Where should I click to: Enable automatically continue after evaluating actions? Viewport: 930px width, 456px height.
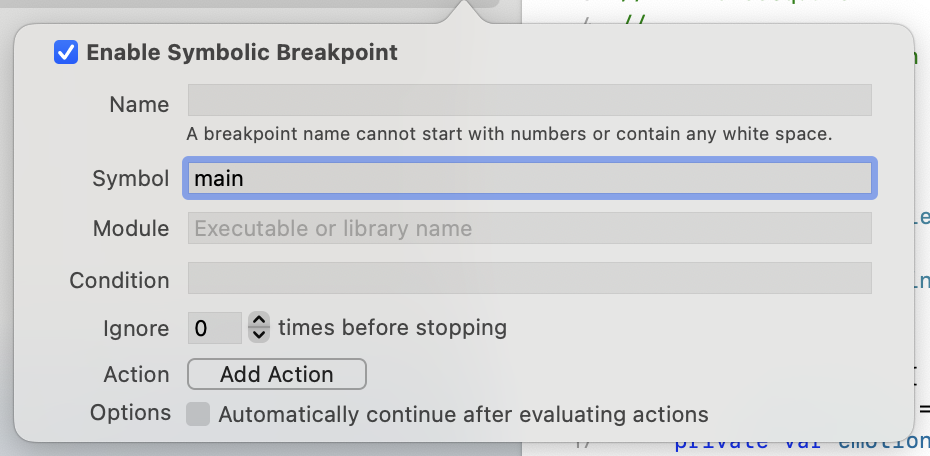[198, 414]
